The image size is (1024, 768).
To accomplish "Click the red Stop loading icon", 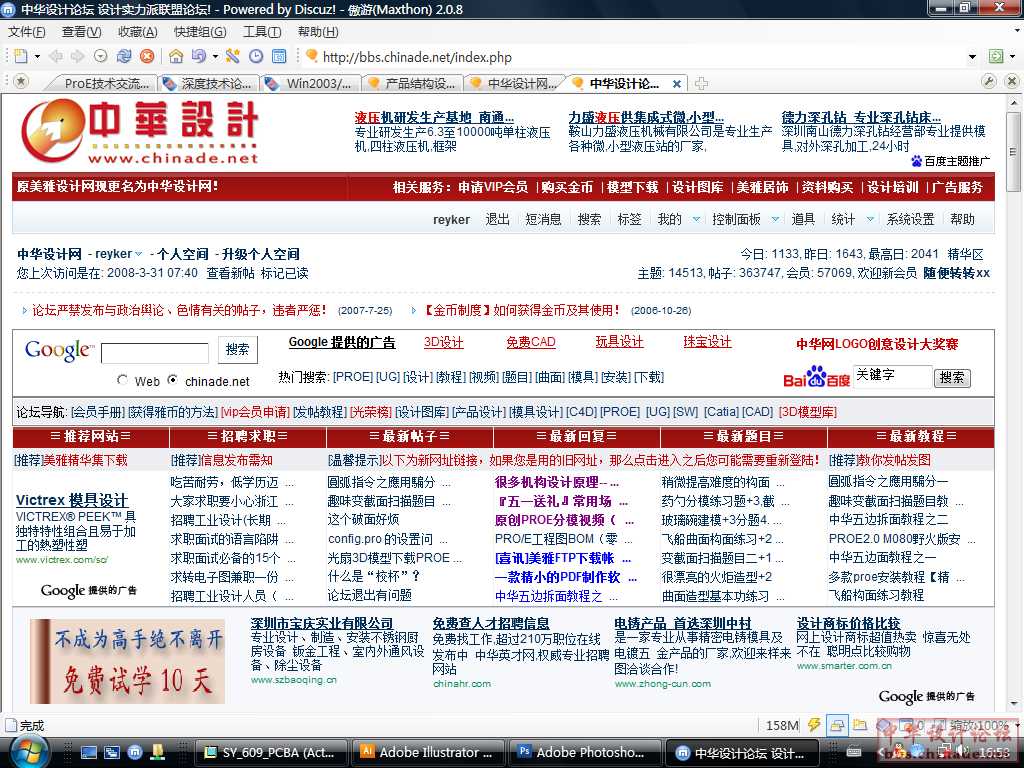I will pyautogui.click(x=148, y=56).
